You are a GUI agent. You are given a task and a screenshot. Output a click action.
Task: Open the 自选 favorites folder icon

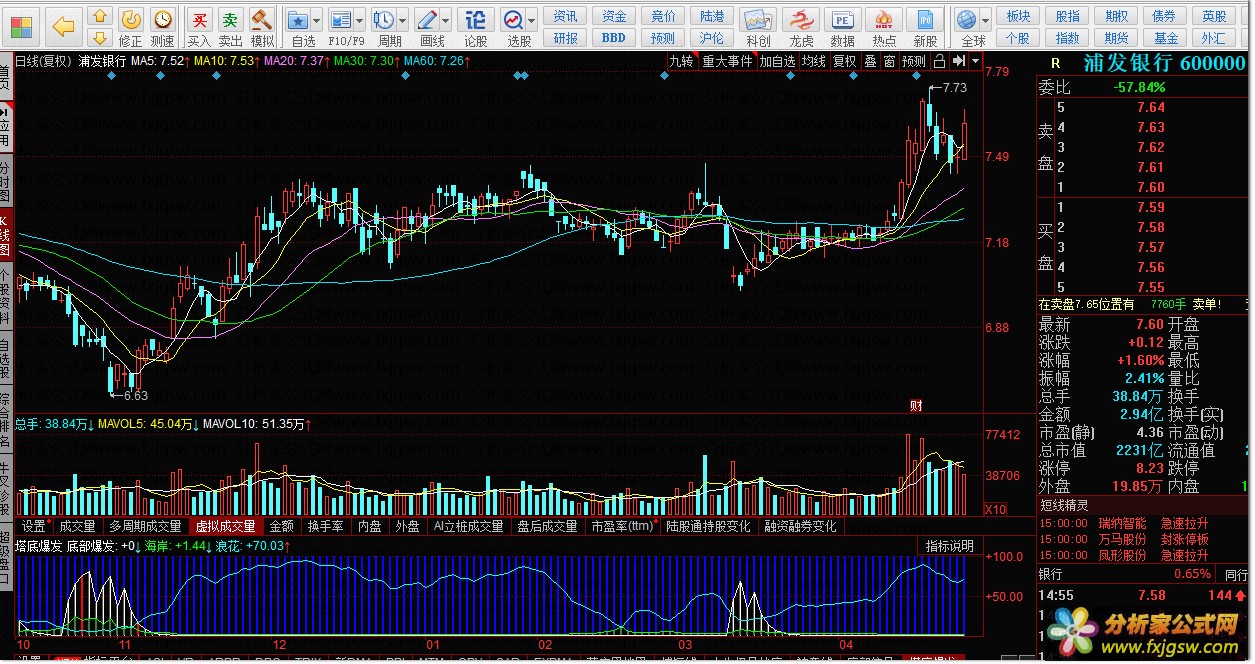pos(298,26)
